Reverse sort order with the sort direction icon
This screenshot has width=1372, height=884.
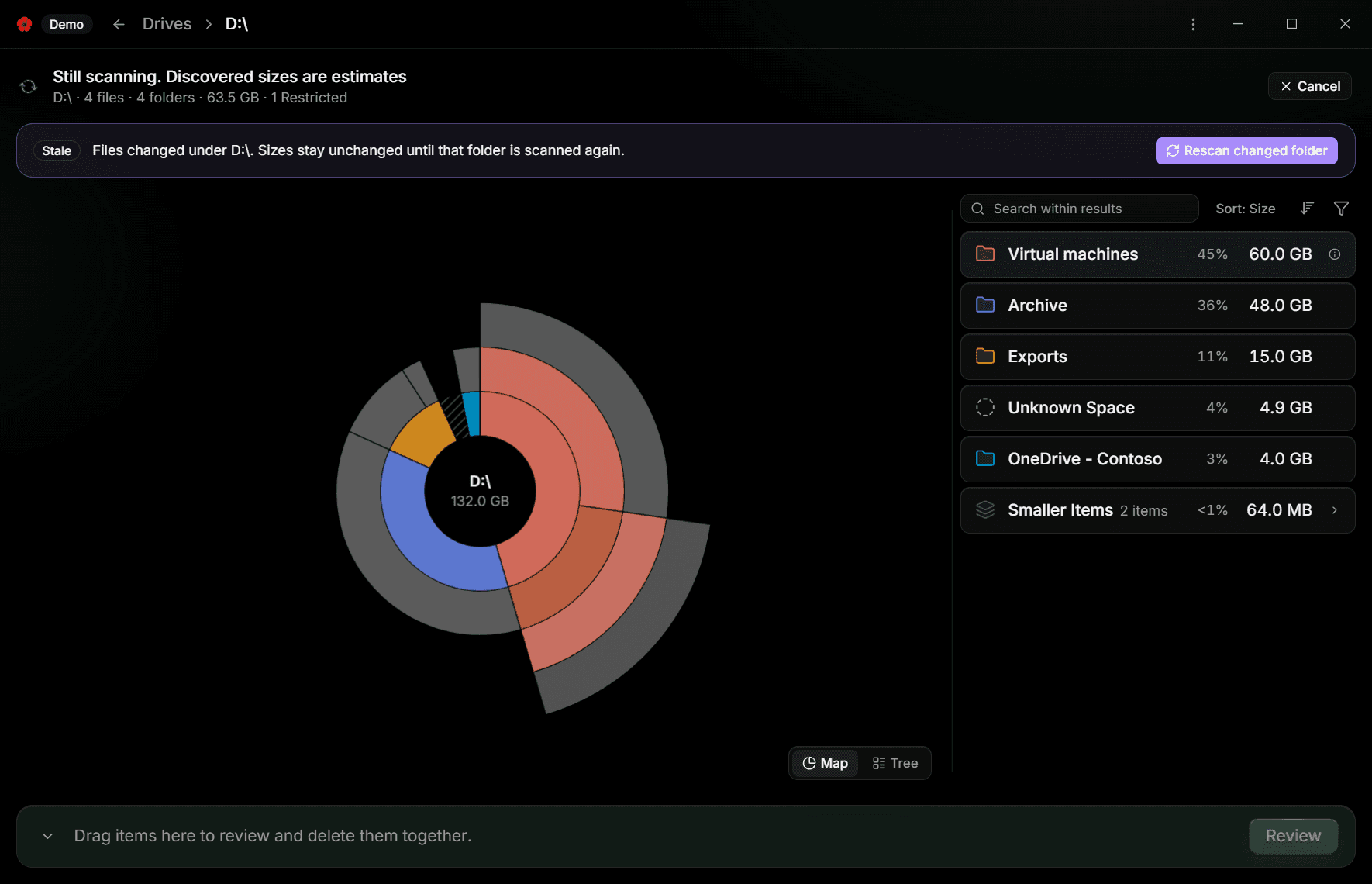[1307, 209]
